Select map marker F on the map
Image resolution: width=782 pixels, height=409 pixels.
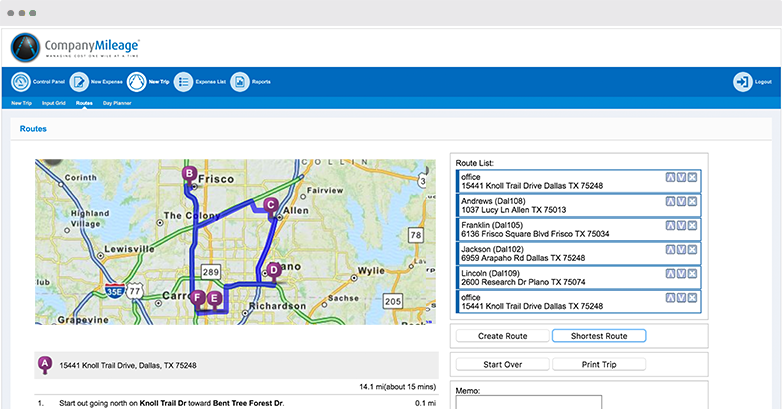(198, 299)
